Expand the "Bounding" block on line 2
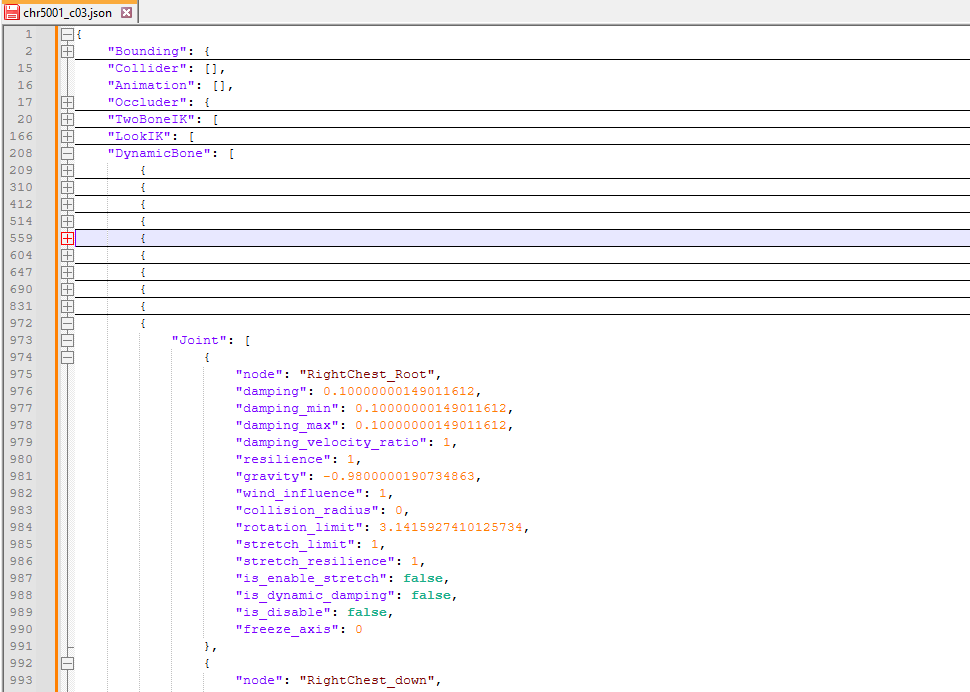The height and width of the screenshot is (692, 970). pos(67,51)
